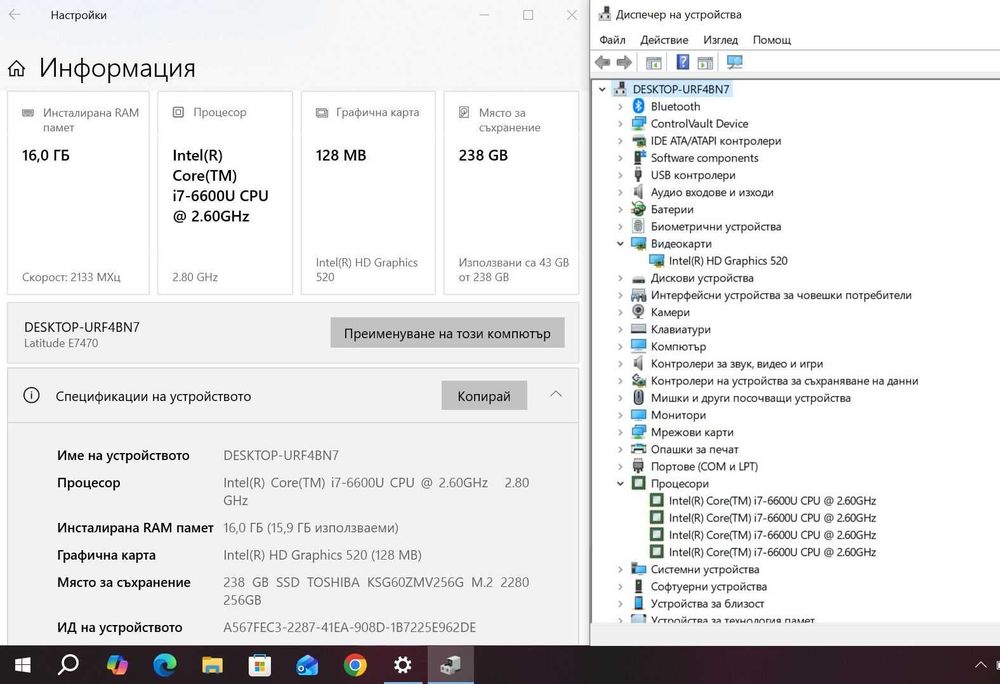
Task: Expand the Bluetooth category
Action: [620, 106]
